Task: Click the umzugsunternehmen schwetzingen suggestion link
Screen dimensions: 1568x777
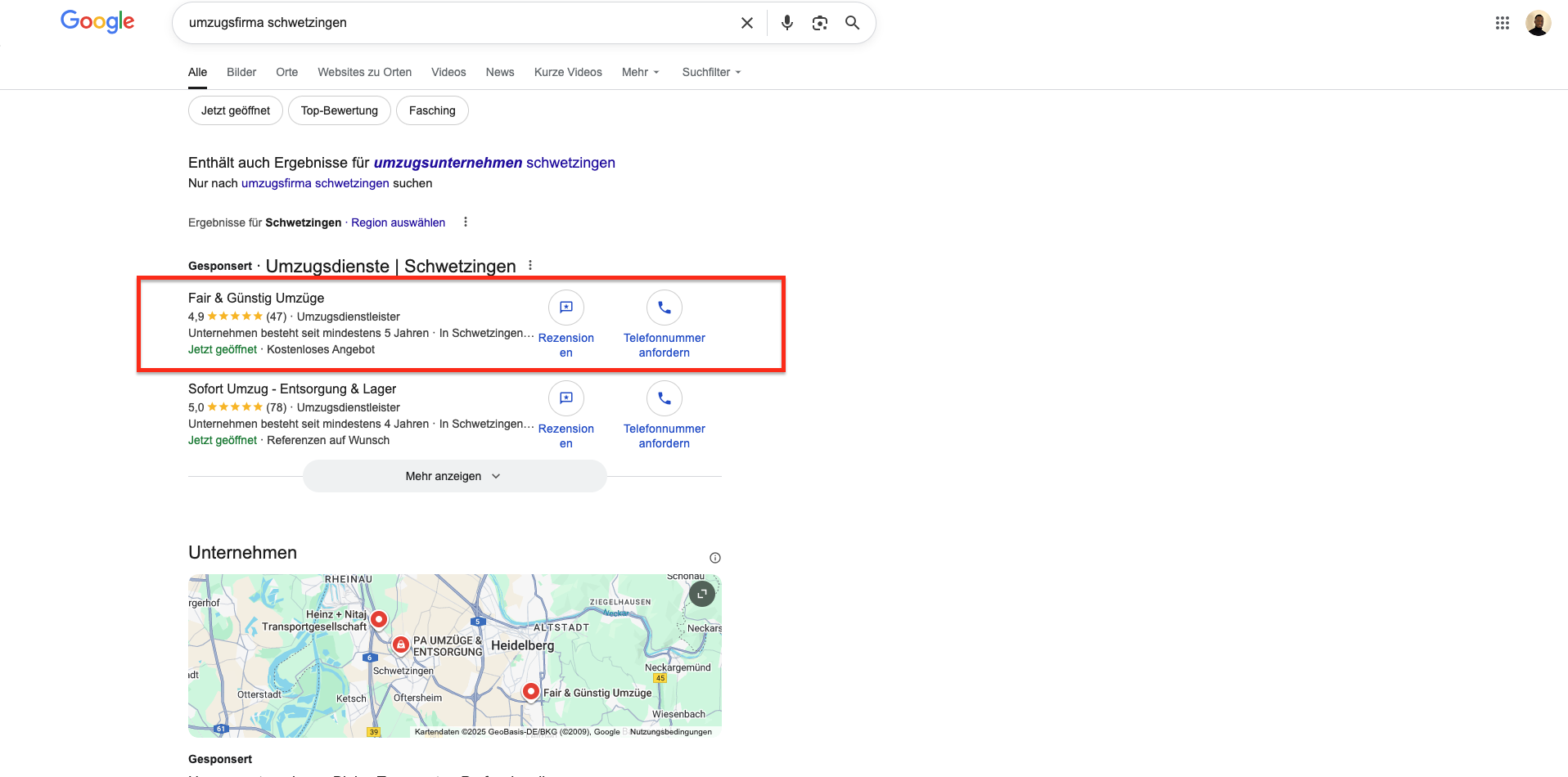Action: click(x=494, y=163)
